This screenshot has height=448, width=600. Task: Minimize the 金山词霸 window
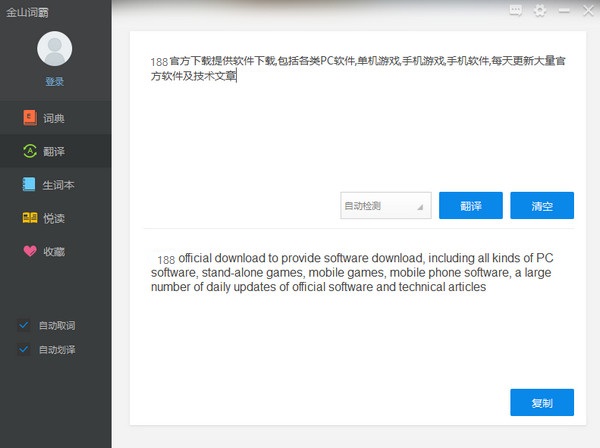564,10
